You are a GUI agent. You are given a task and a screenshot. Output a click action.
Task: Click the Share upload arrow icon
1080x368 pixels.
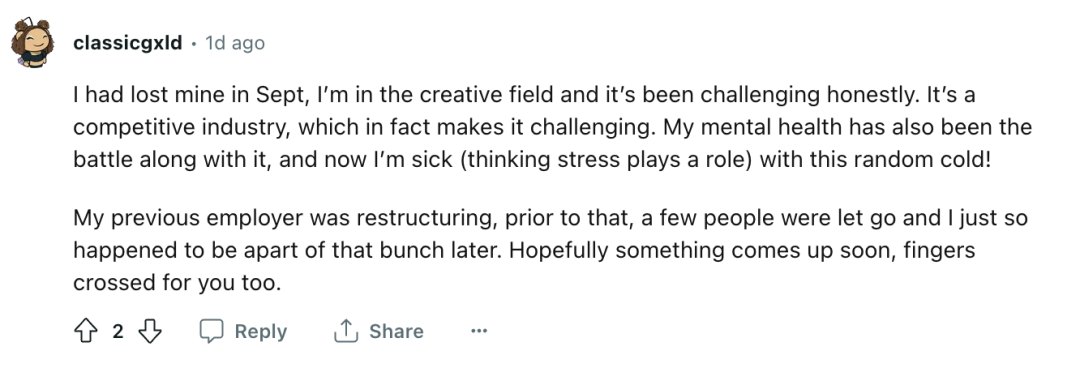pyautogui.click(x=346, y=331)
